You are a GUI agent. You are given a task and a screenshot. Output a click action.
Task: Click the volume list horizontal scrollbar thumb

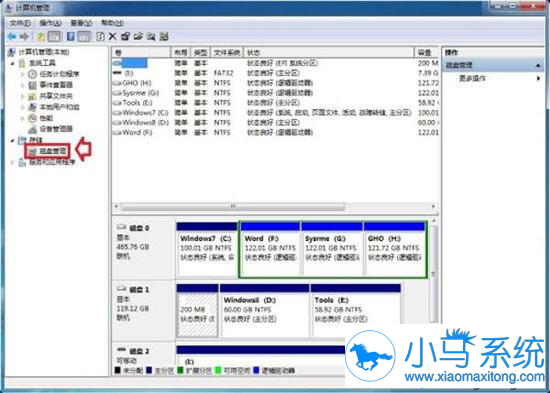tap(233, 206)
